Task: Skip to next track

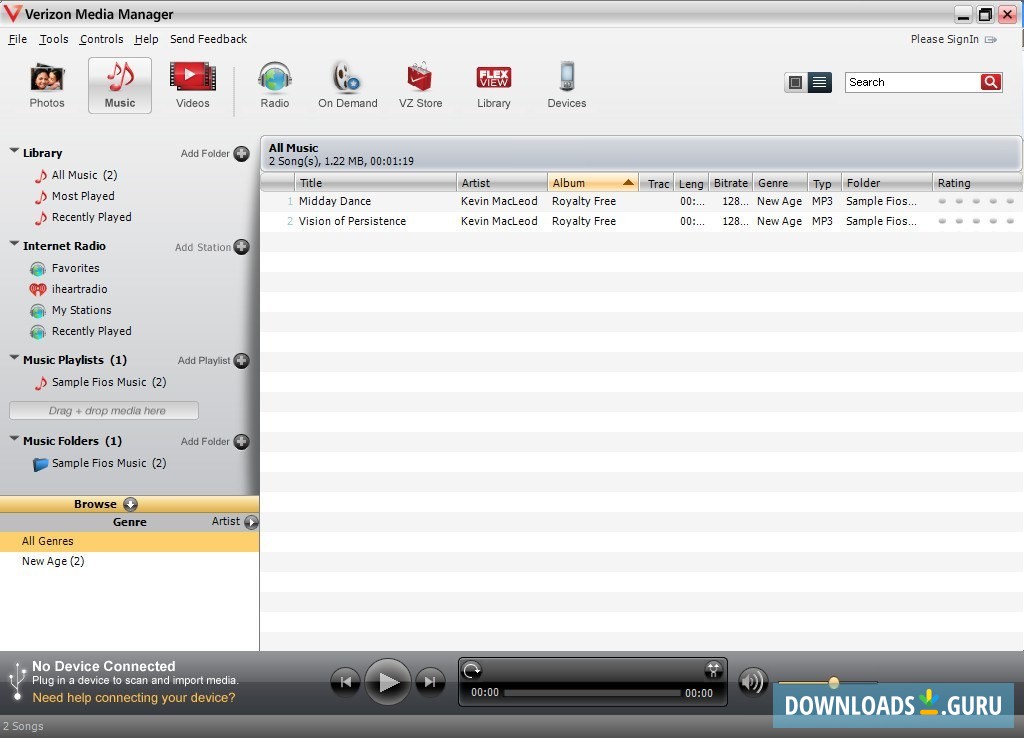Action: pos(430,682)
